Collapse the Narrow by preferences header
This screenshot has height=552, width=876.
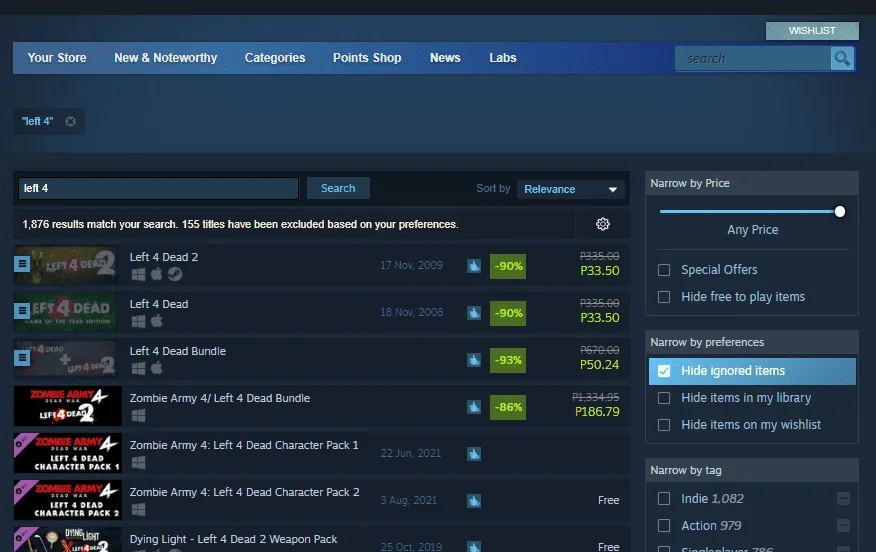[x=751, y=342]
